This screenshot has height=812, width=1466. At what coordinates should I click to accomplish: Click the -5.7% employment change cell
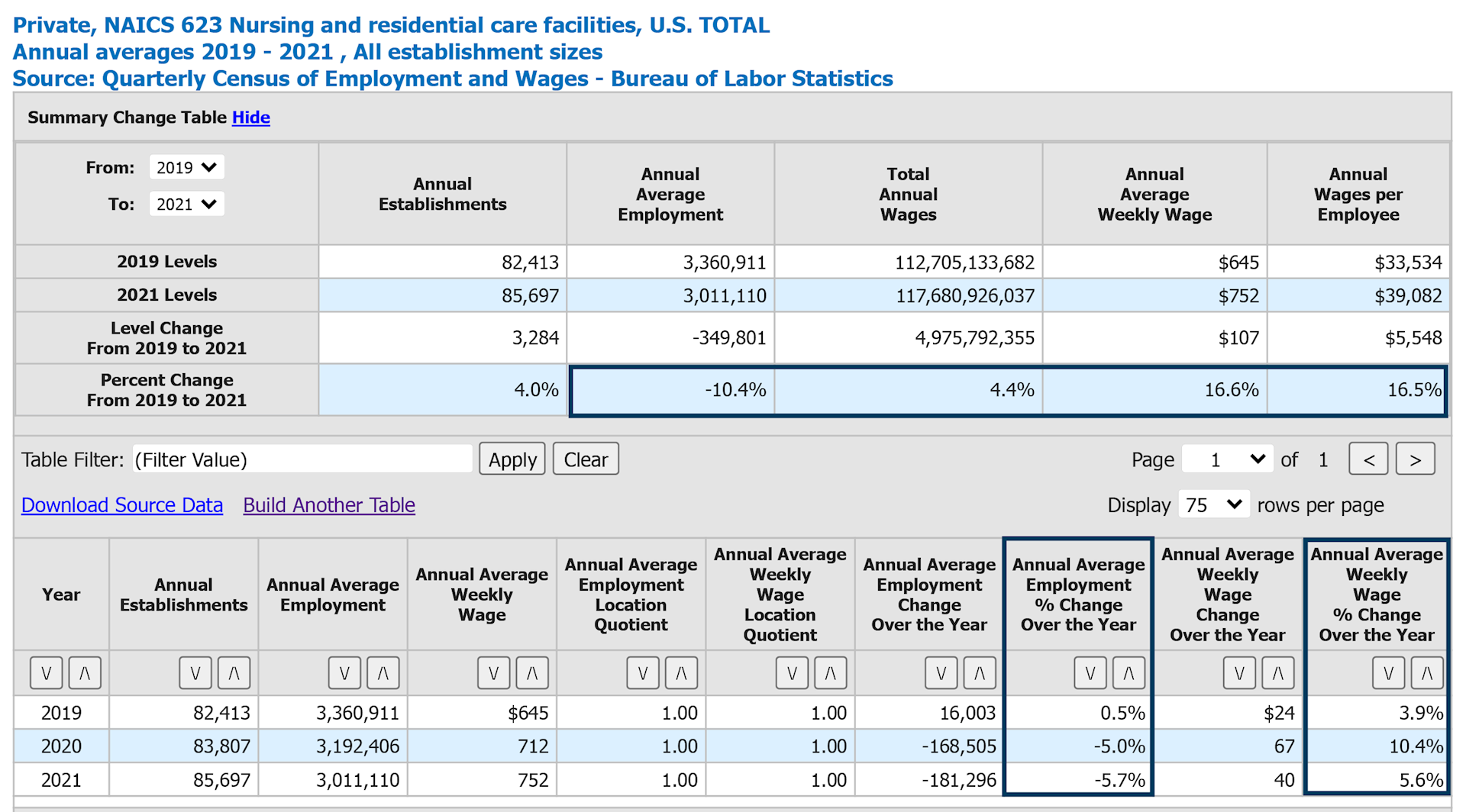pos(1078,779)
